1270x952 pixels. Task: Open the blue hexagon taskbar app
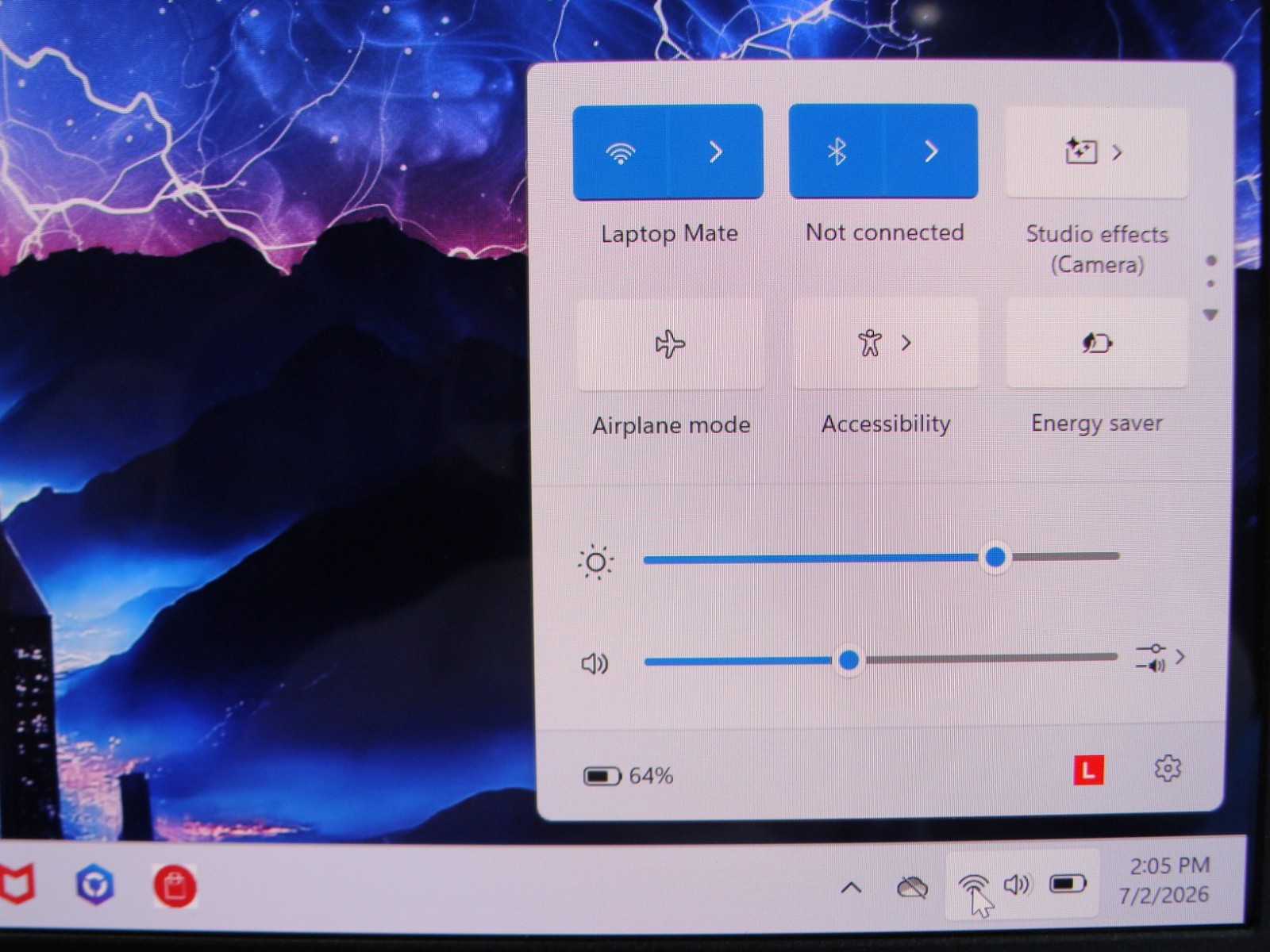[94, 885]
